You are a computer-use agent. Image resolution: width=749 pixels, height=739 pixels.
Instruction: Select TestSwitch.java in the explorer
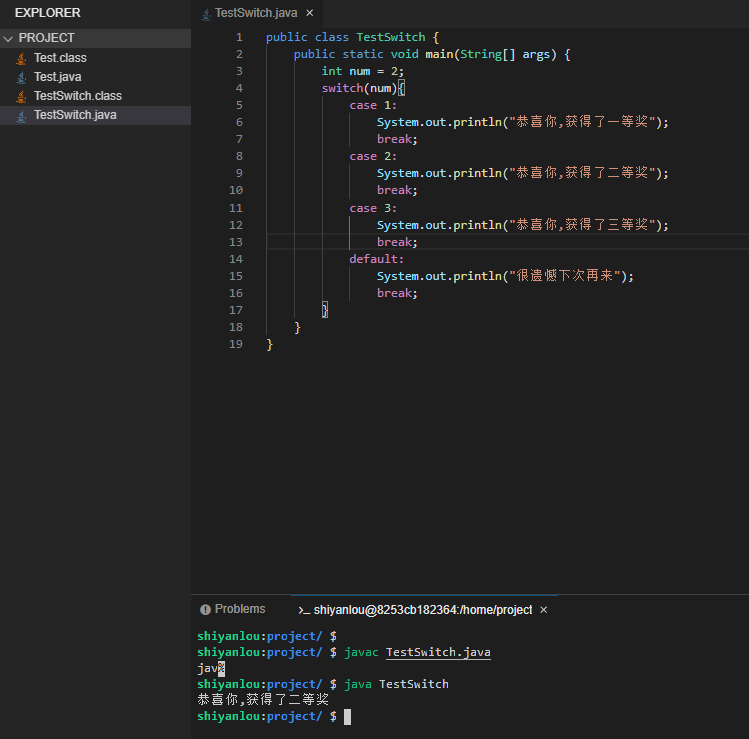pos(96,115)
